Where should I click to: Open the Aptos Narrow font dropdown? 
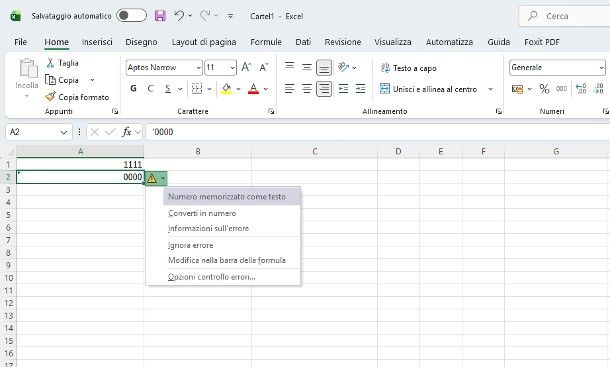click(x=198, y=68)
